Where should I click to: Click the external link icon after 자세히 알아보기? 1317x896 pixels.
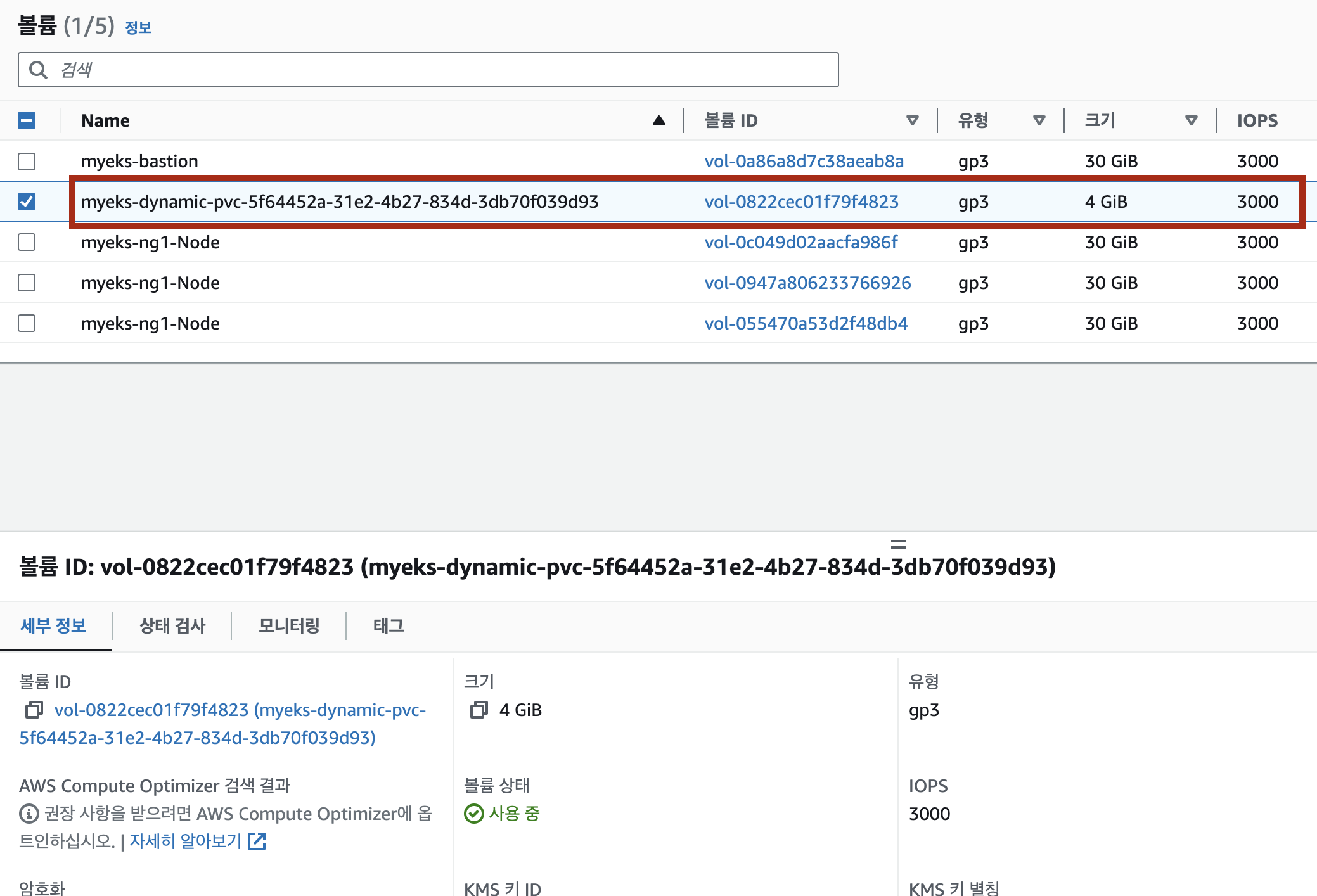coord(257,842)
